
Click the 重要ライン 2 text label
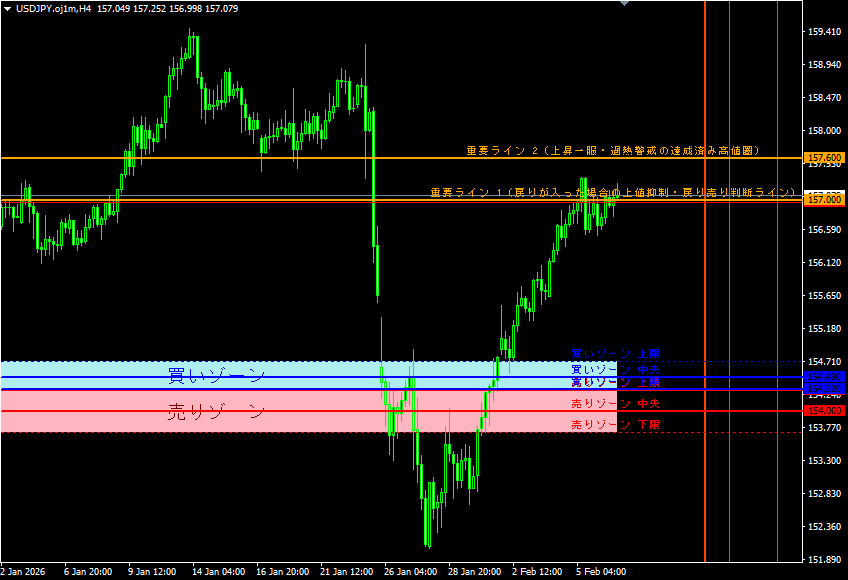(613, 150)
